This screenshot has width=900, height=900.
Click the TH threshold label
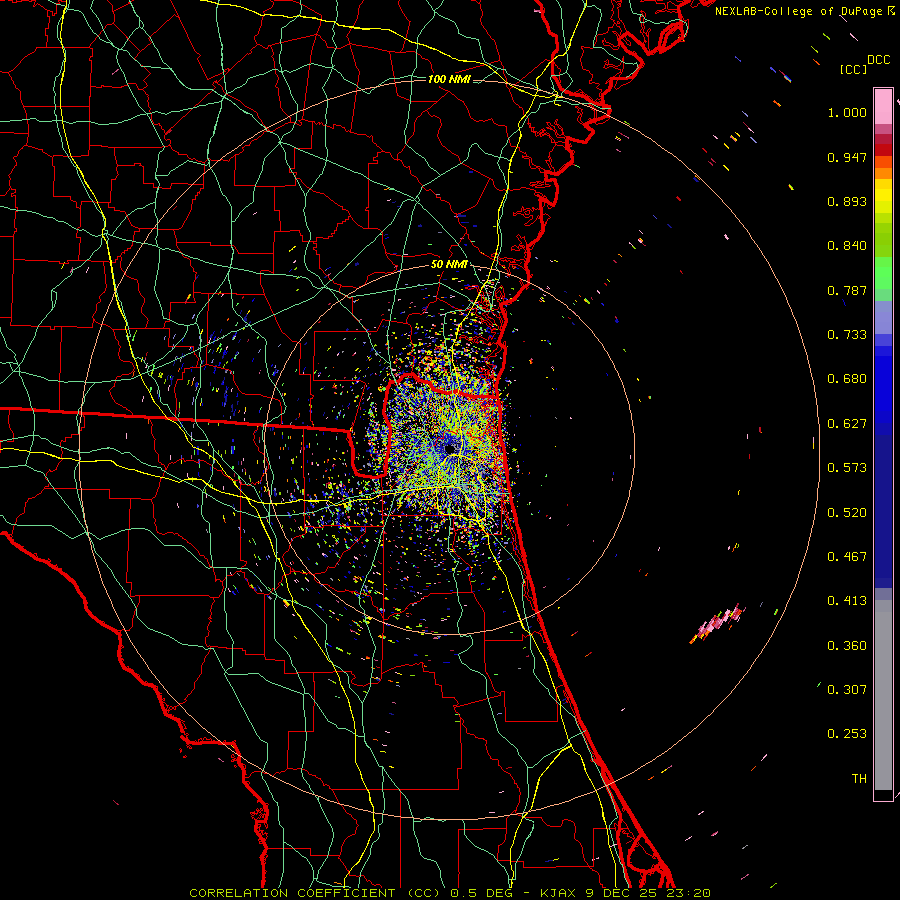[x=859, y=779]
